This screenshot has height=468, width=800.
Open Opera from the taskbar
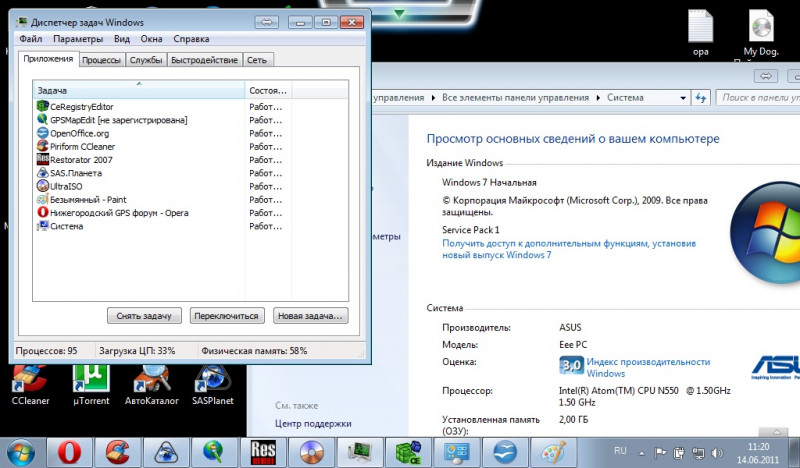(x=69, y=452)
